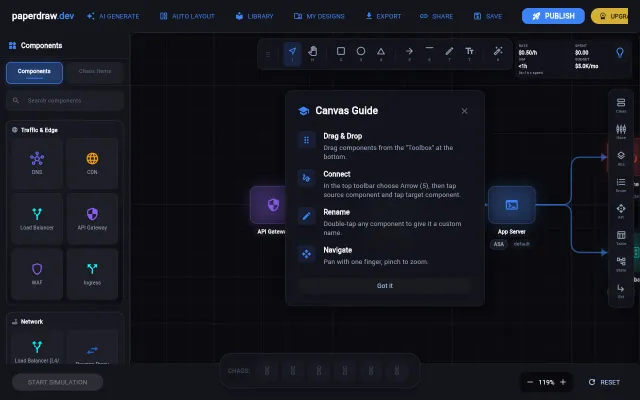Image resolution: width=640 pixels, height=400 pixels.
Task: Click the vertical sliders icon in the right sidebar
Action: (621, 131)
